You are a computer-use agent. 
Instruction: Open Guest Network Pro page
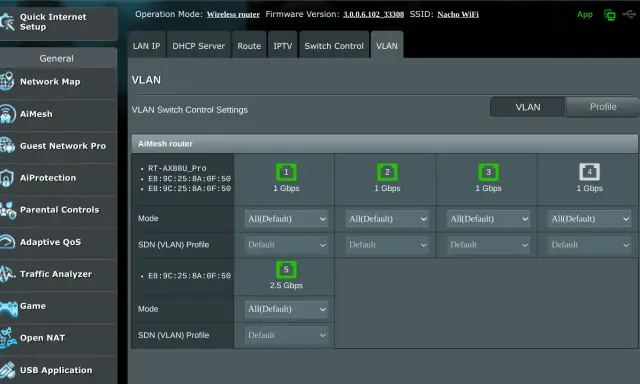point(58,146)
